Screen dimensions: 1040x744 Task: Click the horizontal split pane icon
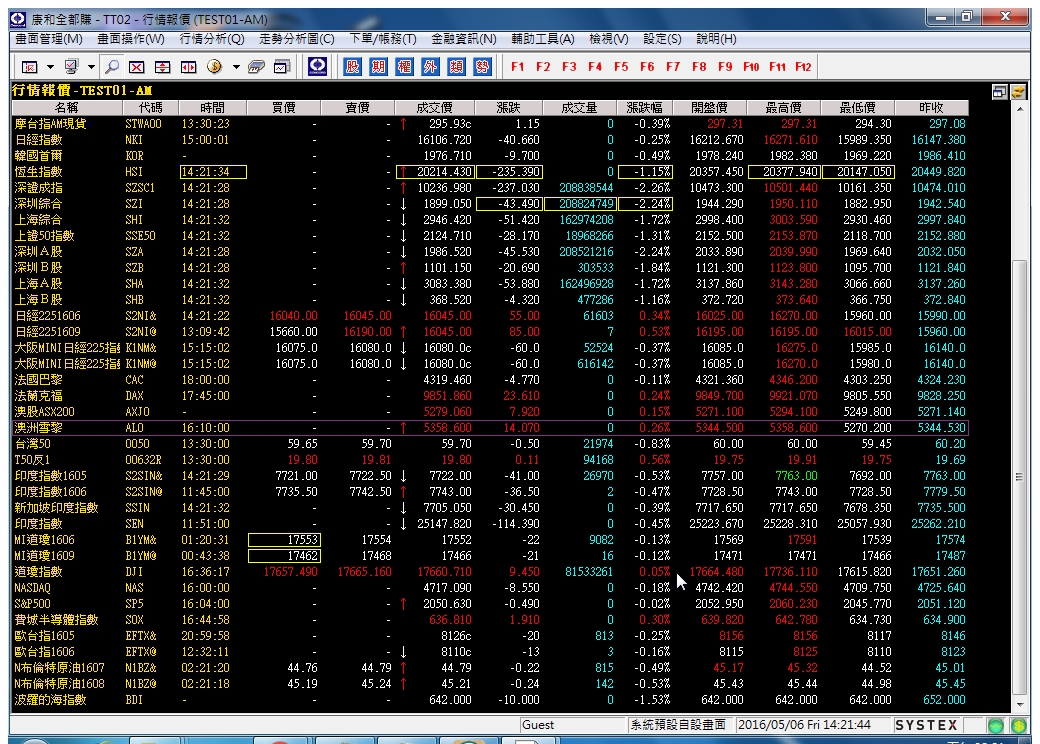tap(188, 67)
